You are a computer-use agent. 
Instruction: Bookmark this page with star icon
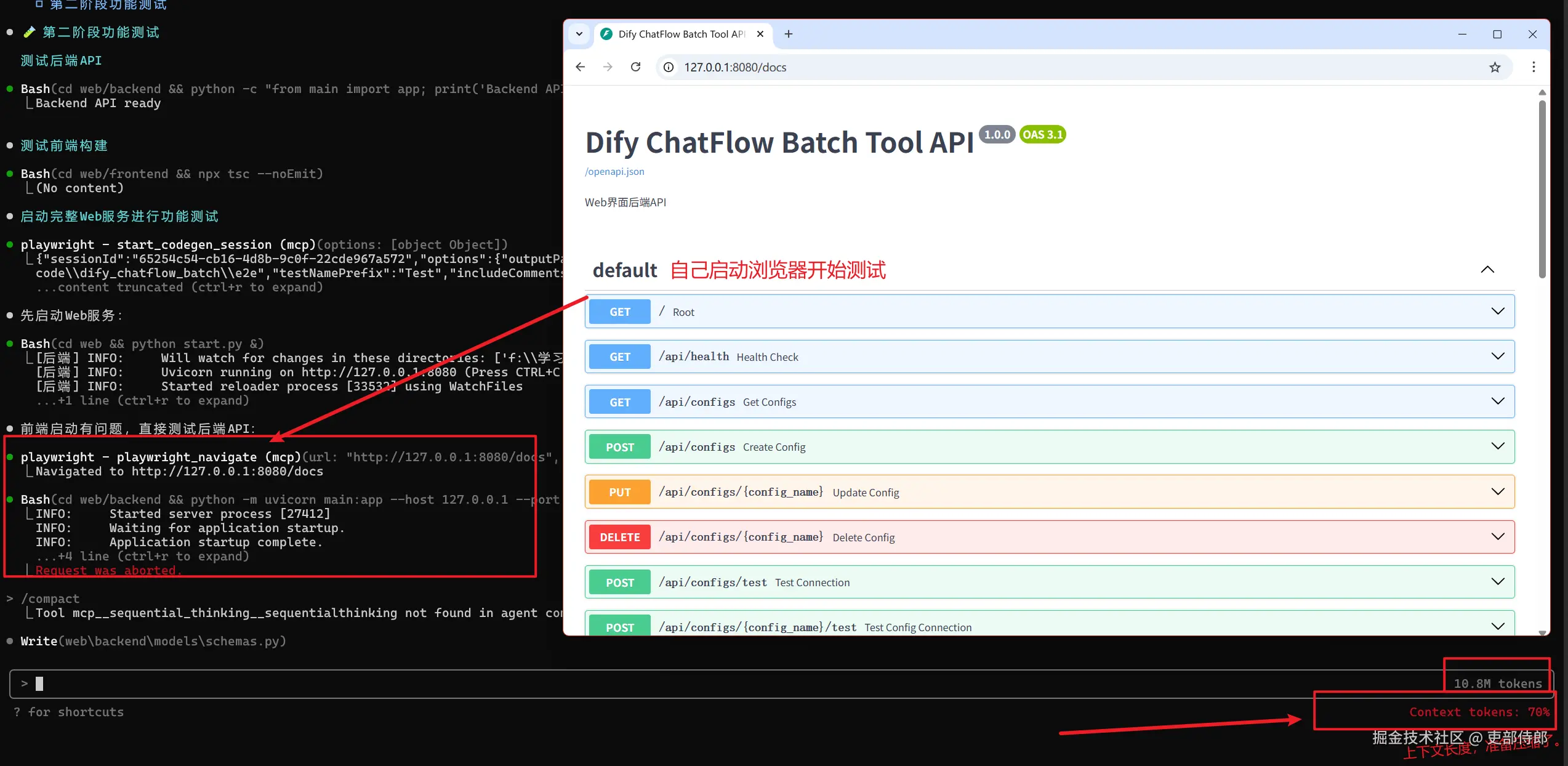click(x=1495, y=68)
